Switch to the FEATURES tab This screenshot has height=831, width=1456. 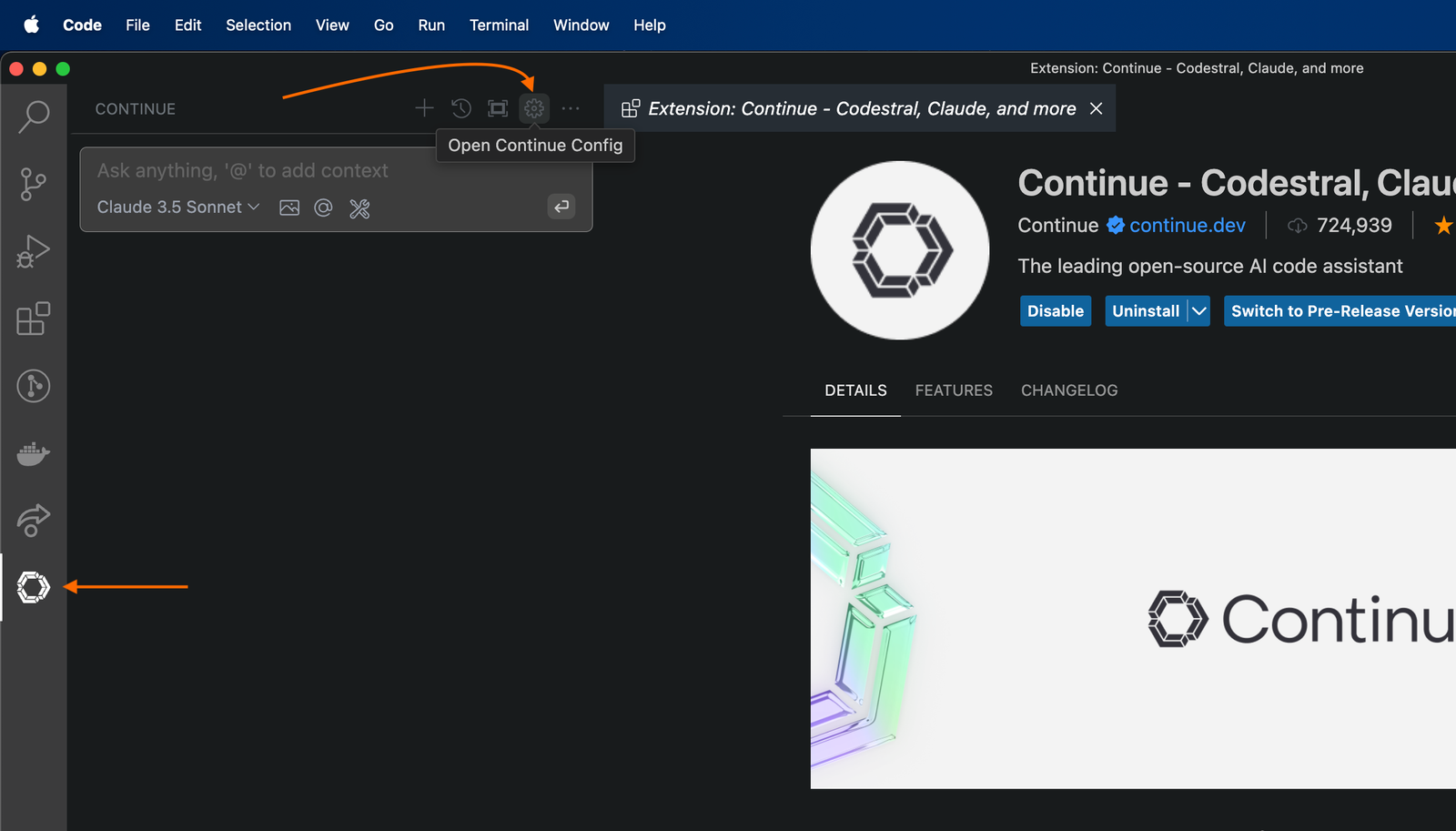coord(953,390)
